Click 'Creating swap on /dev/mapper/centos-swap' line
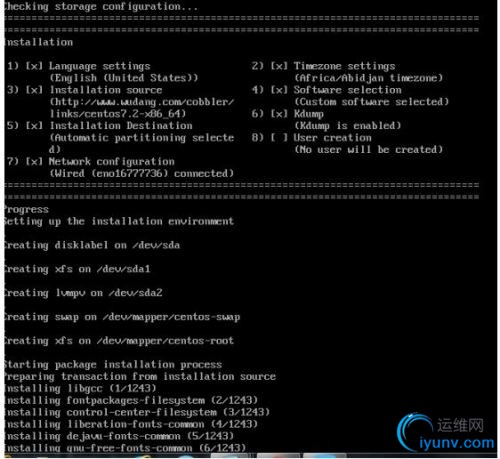The height and width of the screenshot is (459, 500). pyautogui.click(x=122, y=317)
